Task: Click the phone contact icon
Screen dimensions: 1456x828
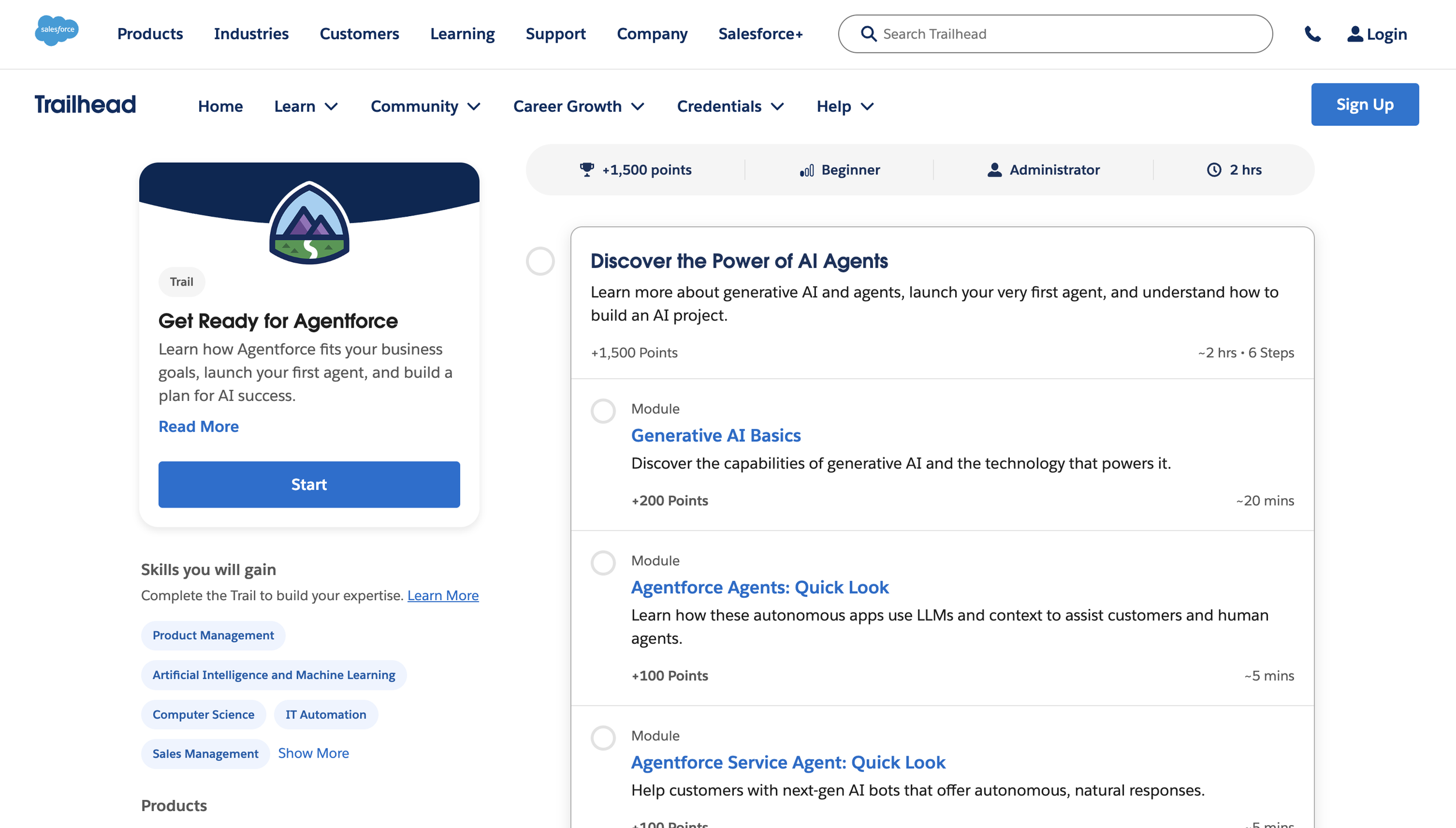Action: click(x=1312, y=34)
